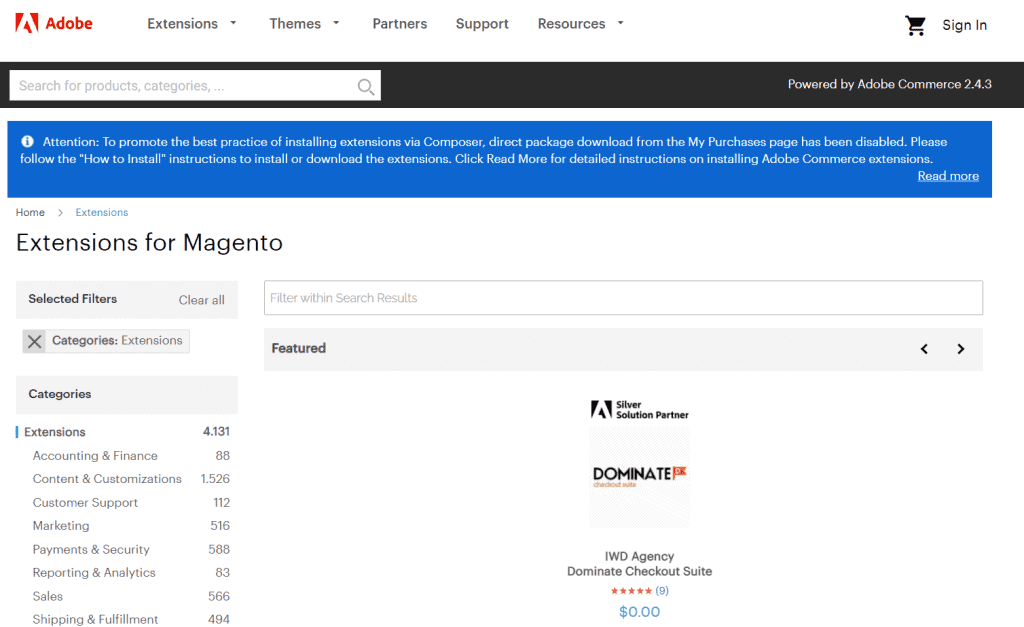Expand the Themes menu dropdown arrow
The width and height of the screenshot is (1024, 627).
(336, 23)
